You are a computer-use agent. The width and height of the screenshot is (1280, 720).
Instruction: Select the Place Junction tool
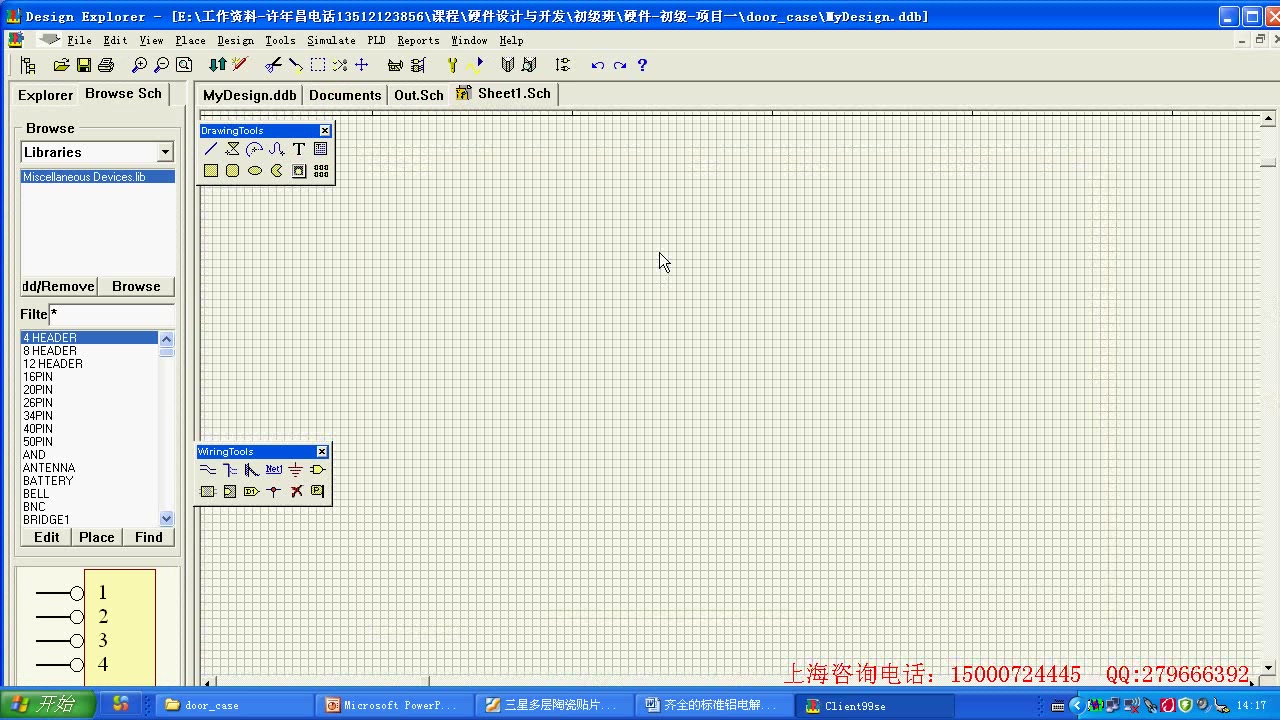click(x=274, y=491)
